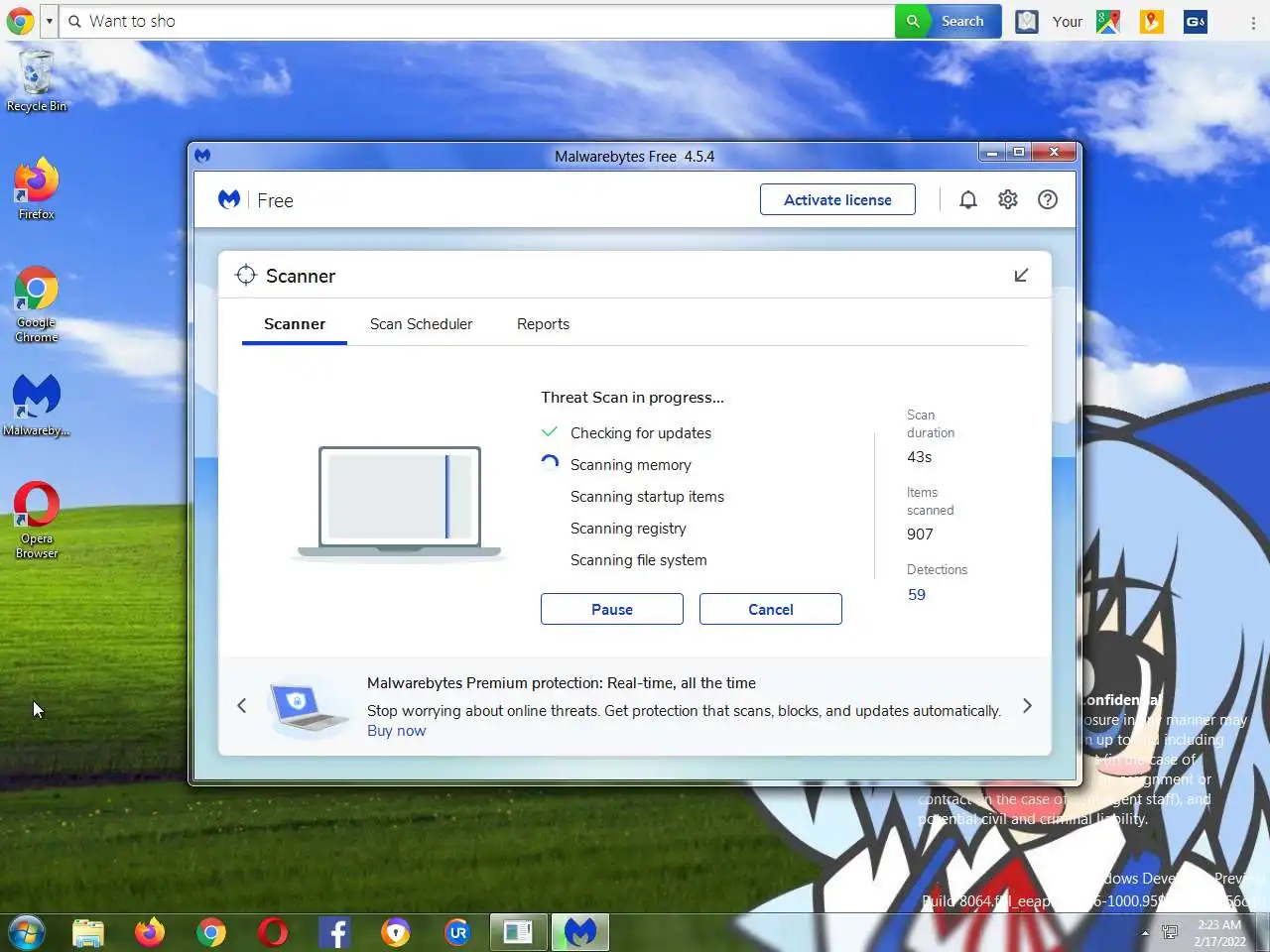Image resolution: width=1270 pixels, height=952 pixels.
Task: Click the laptop promotion thumbnail
Action: 308,706
